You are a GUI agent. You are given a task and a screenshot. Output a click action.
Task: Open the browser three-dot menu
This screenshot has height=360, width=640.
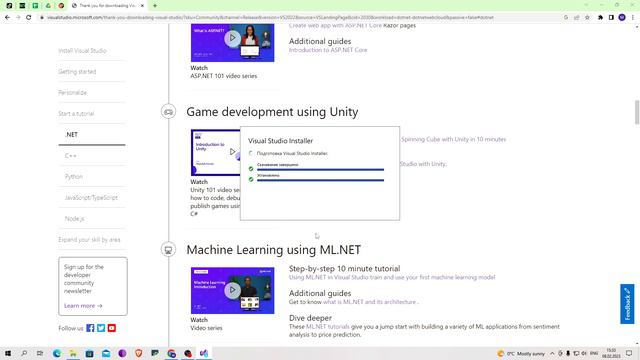click(633, 18)
